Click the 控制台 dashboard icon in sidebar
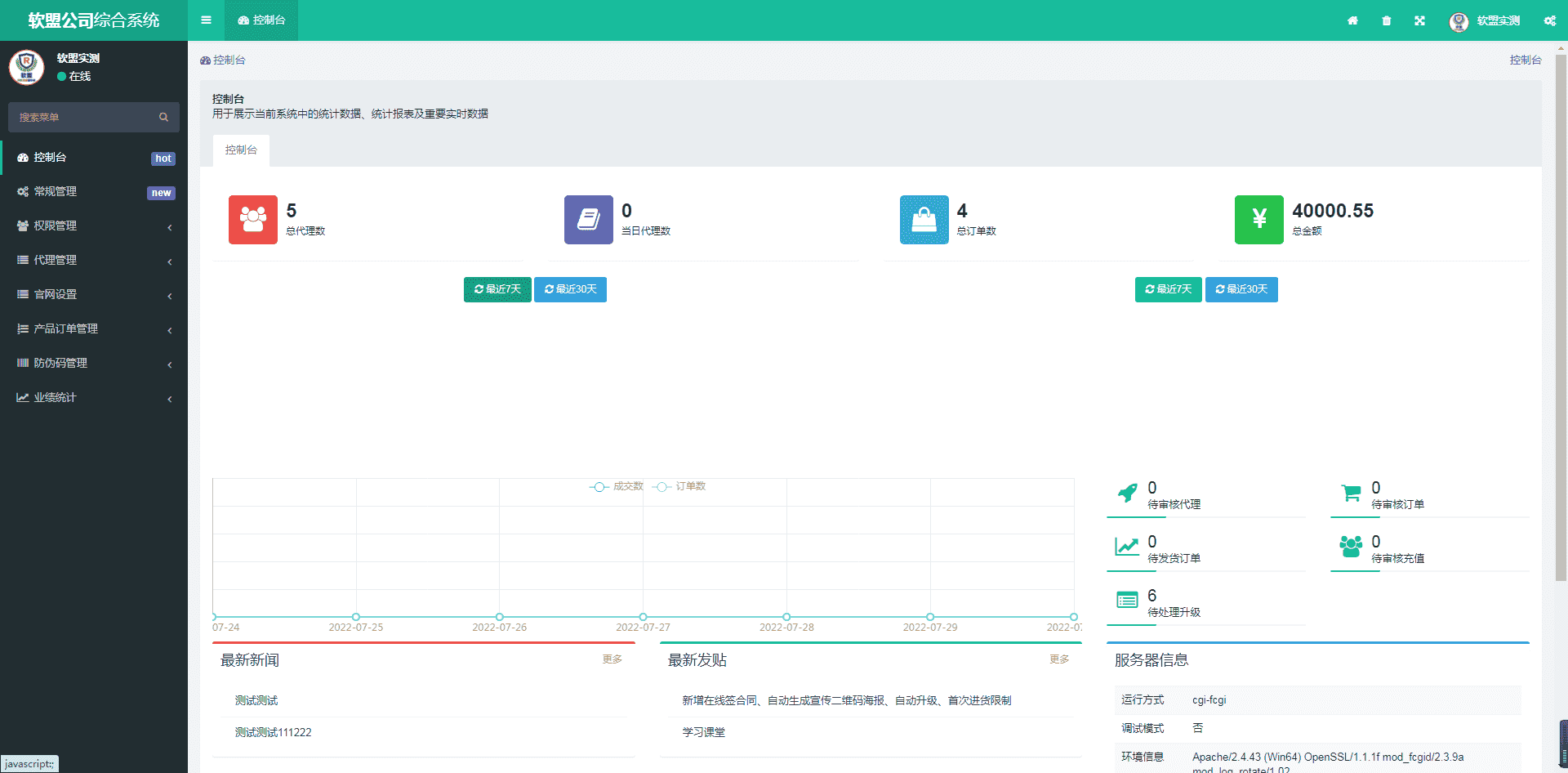The width and height of the screenshot is (1568, 773). [23, 157]
